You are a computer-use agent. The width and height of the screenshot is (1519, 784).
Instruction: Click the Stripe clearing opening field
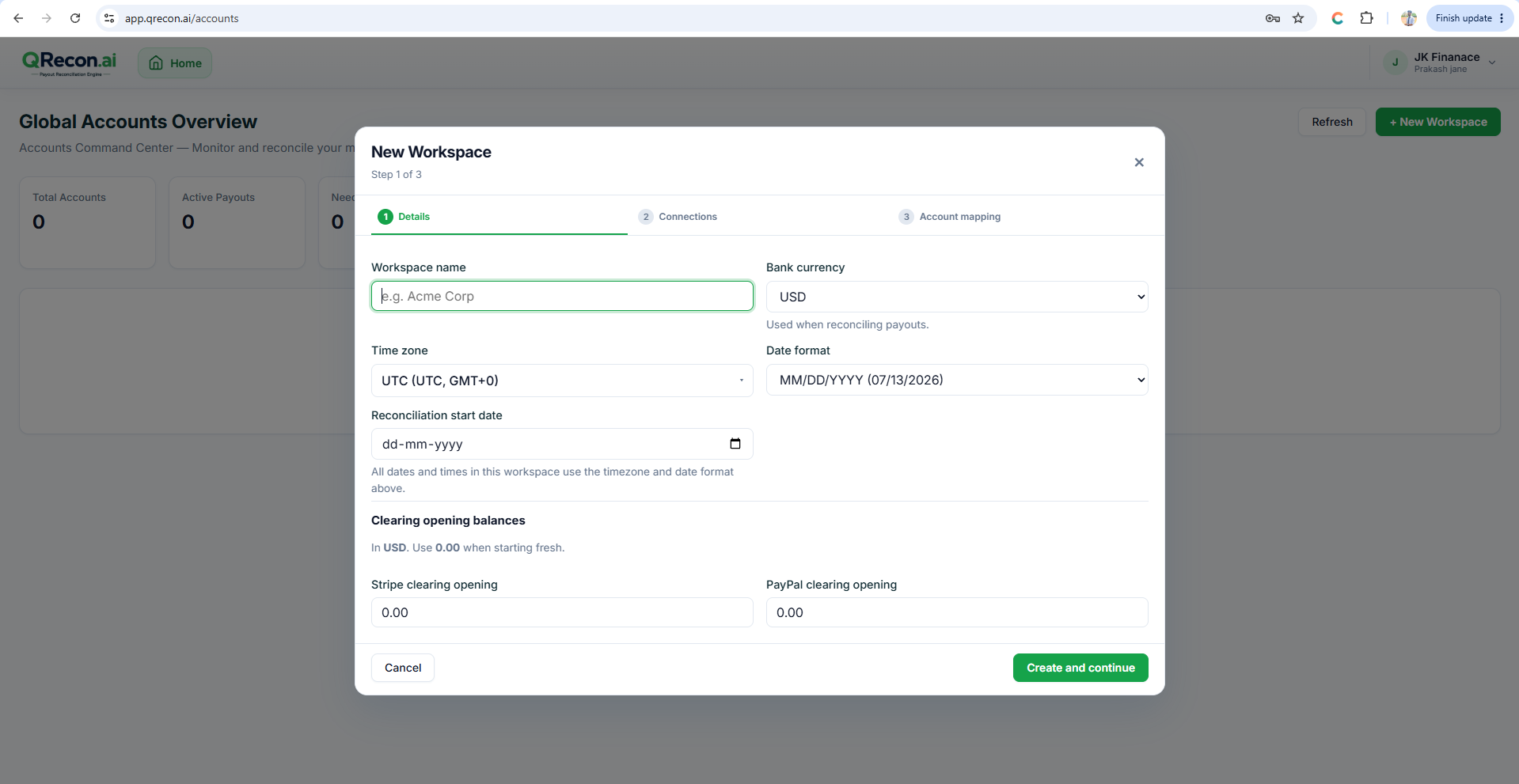(562, 612)
